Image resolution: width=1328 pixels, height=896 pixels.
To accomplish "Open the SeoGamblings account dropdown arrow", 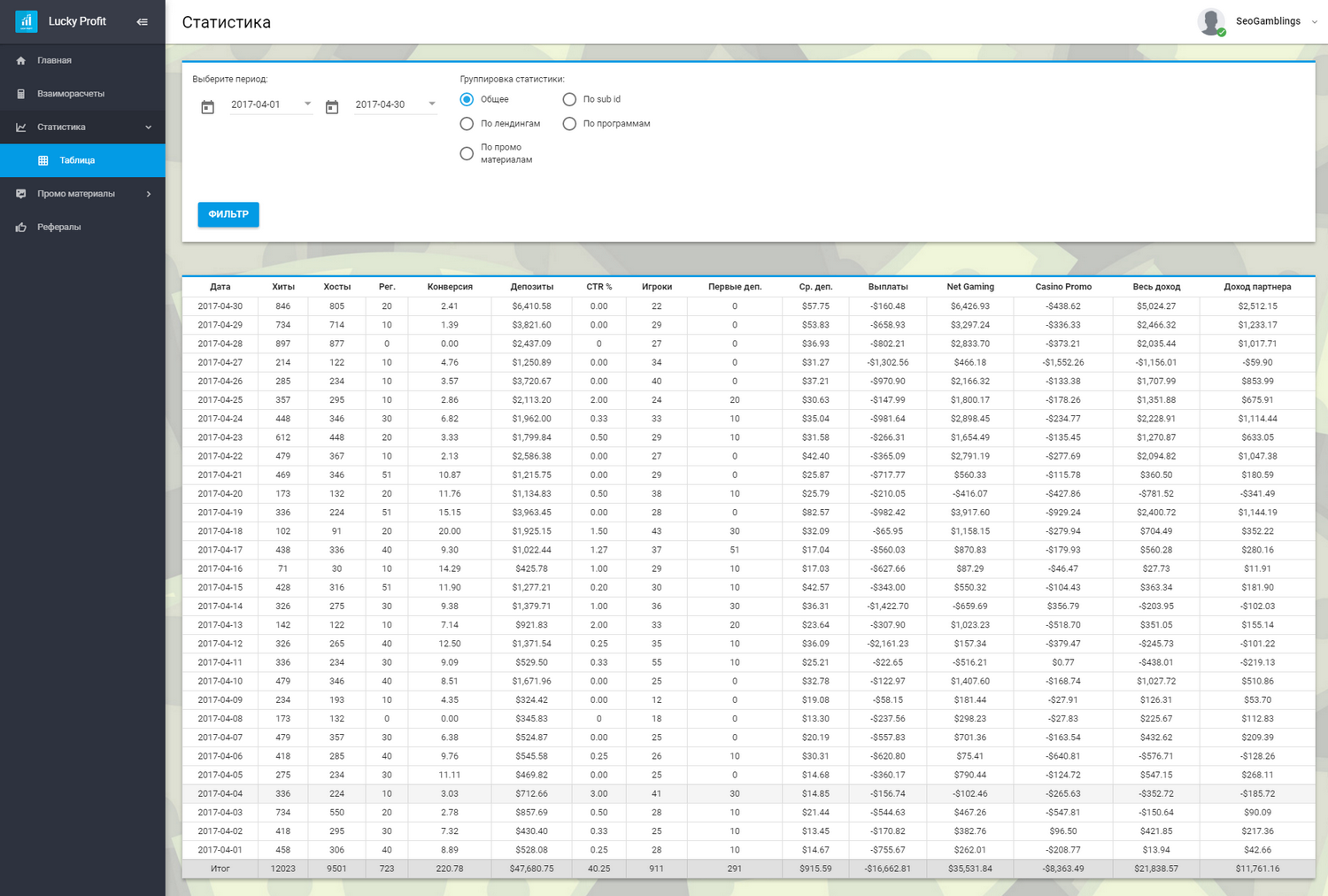I will pos(1314,22).
